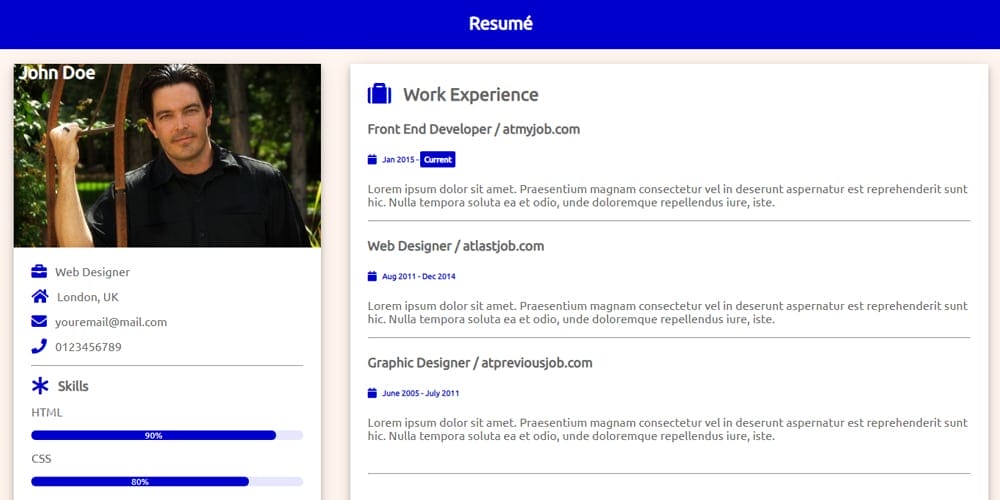Click the Graphic Designer / atpreviousjob.com heading
Screen dimensions: 1000x500
(479, 363)
